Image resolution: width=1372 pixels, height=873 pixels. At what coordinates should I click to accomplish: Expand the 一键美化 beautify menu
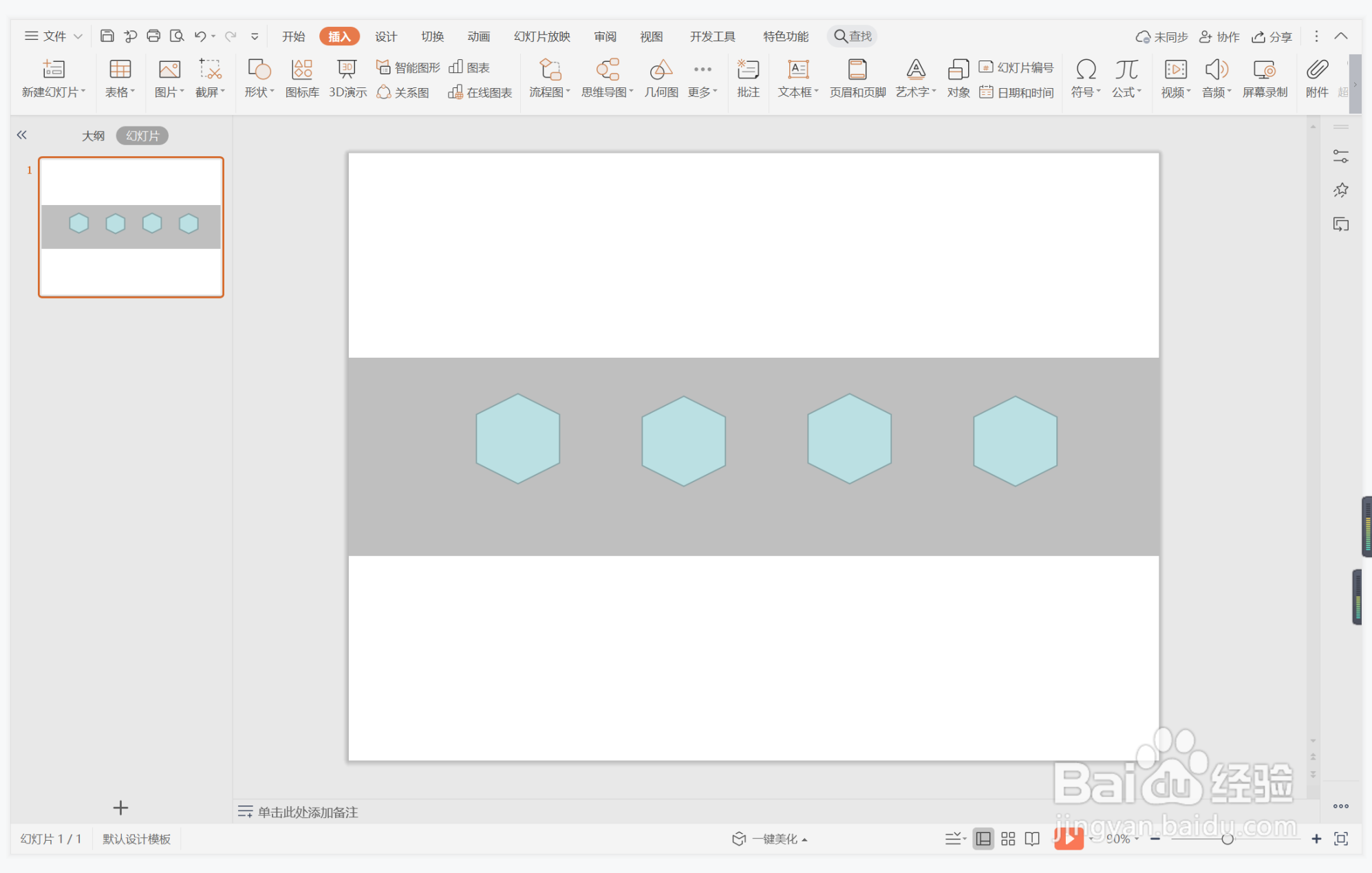775,839
